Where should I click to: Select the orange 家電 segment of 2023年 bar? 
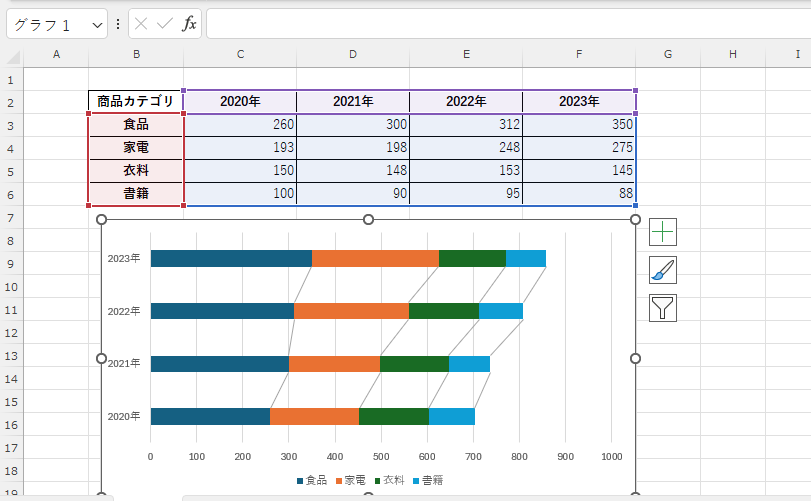(375, 259)
